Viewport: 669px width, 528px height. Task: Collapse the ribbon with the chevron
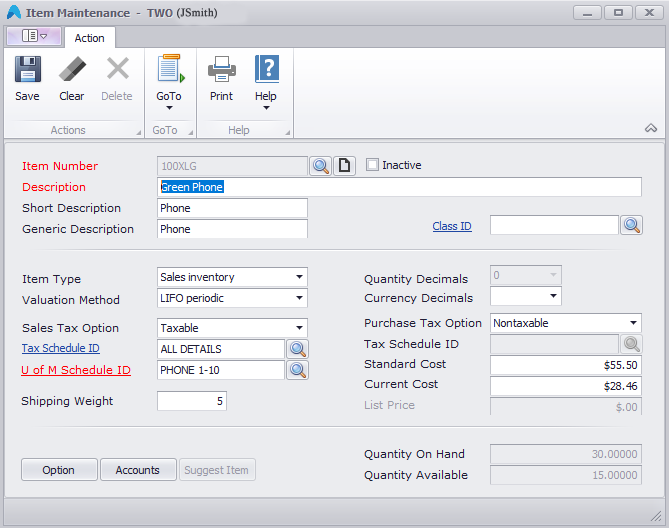point(651,128)
